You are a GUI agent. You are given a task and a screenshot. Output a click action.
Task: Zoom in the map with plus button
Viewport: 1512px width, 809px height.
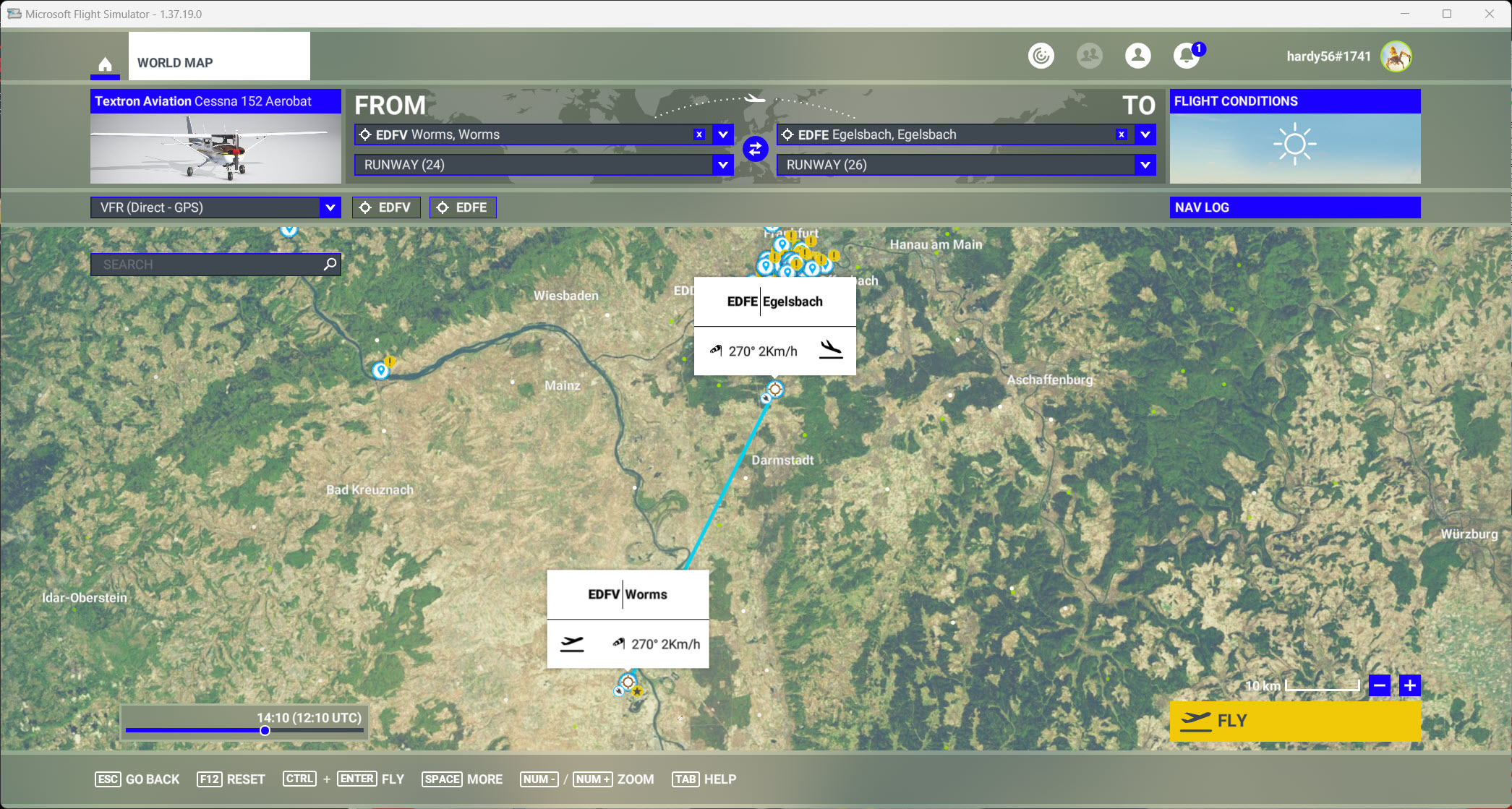(1410, 685)
